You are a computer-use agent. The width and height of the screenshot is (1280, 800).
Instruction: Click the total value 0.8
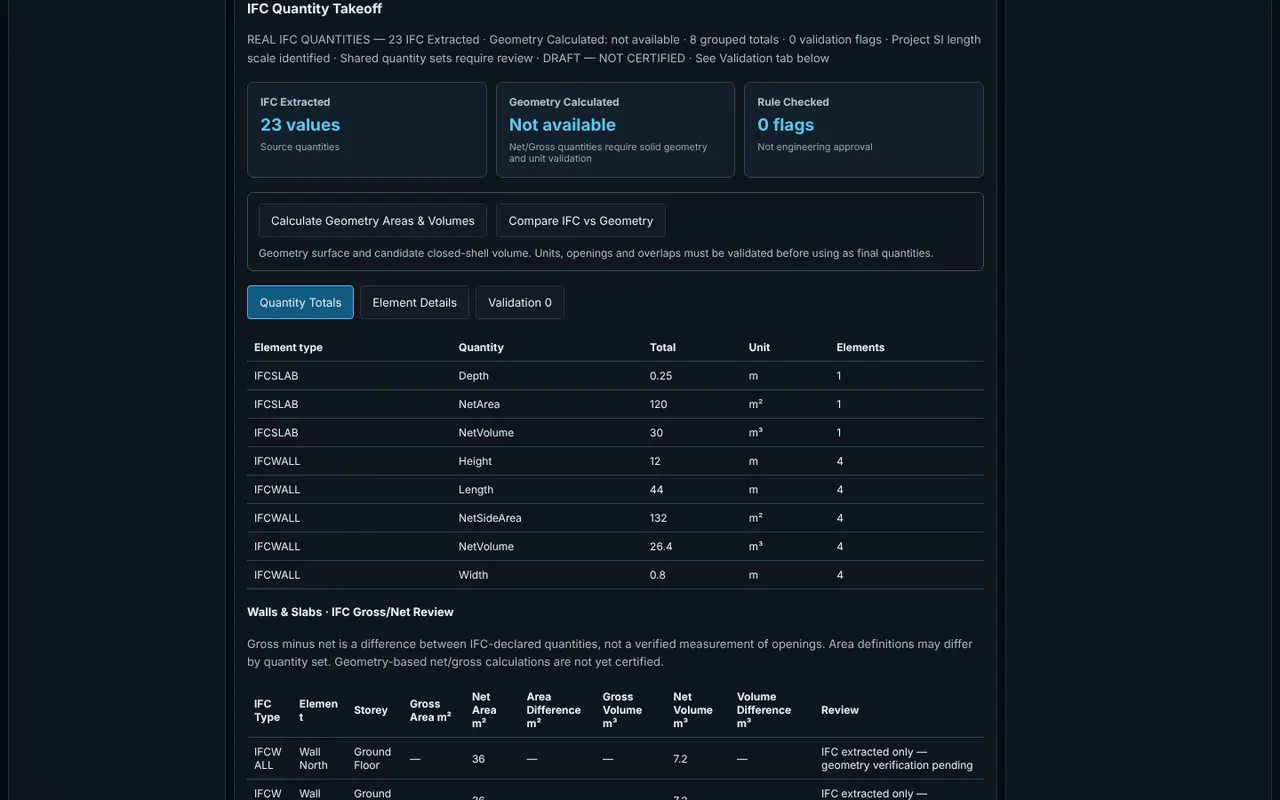657,575
